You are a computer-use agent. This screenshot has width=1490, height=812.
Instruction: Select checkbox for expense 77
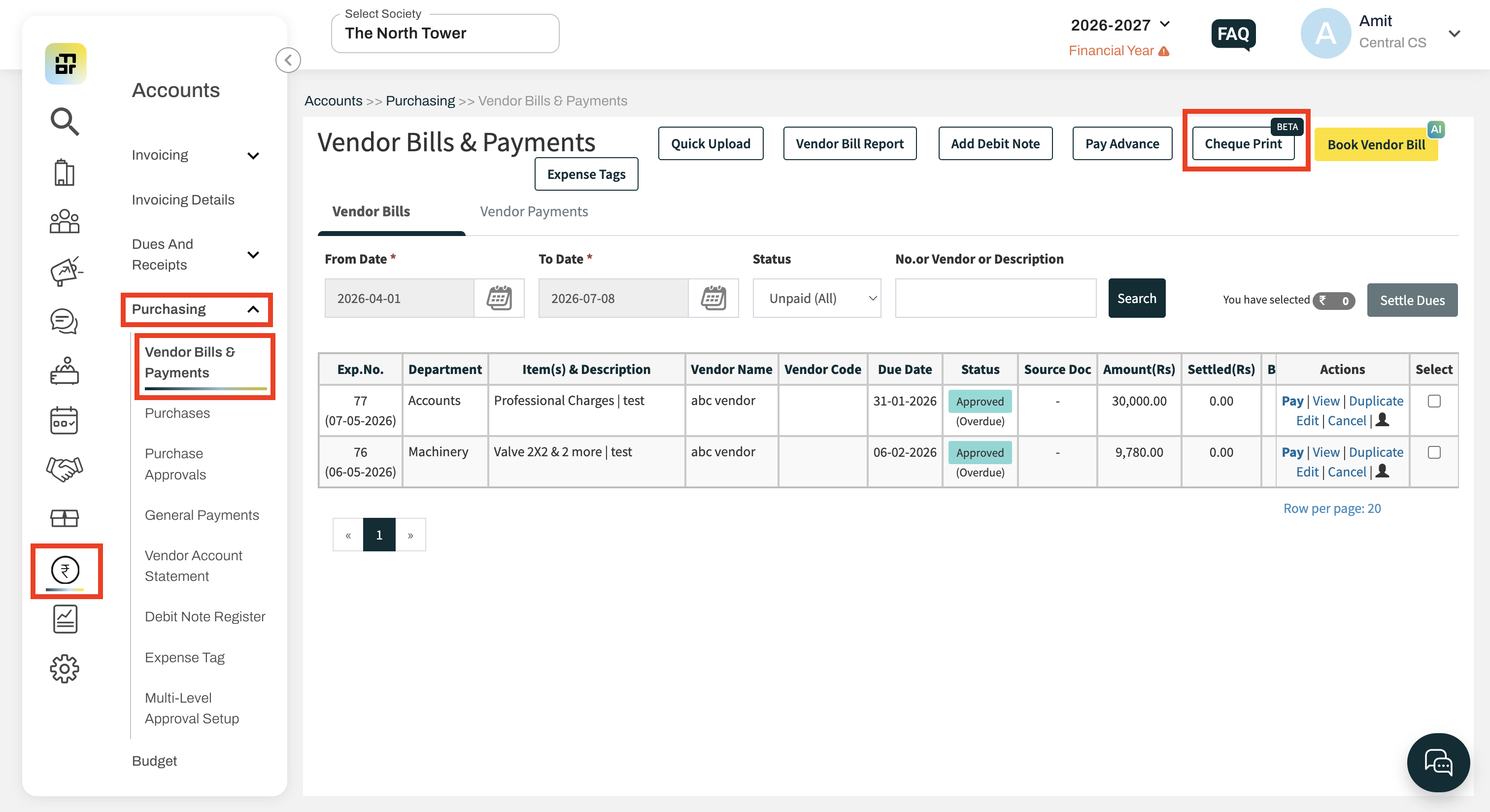1434,402
